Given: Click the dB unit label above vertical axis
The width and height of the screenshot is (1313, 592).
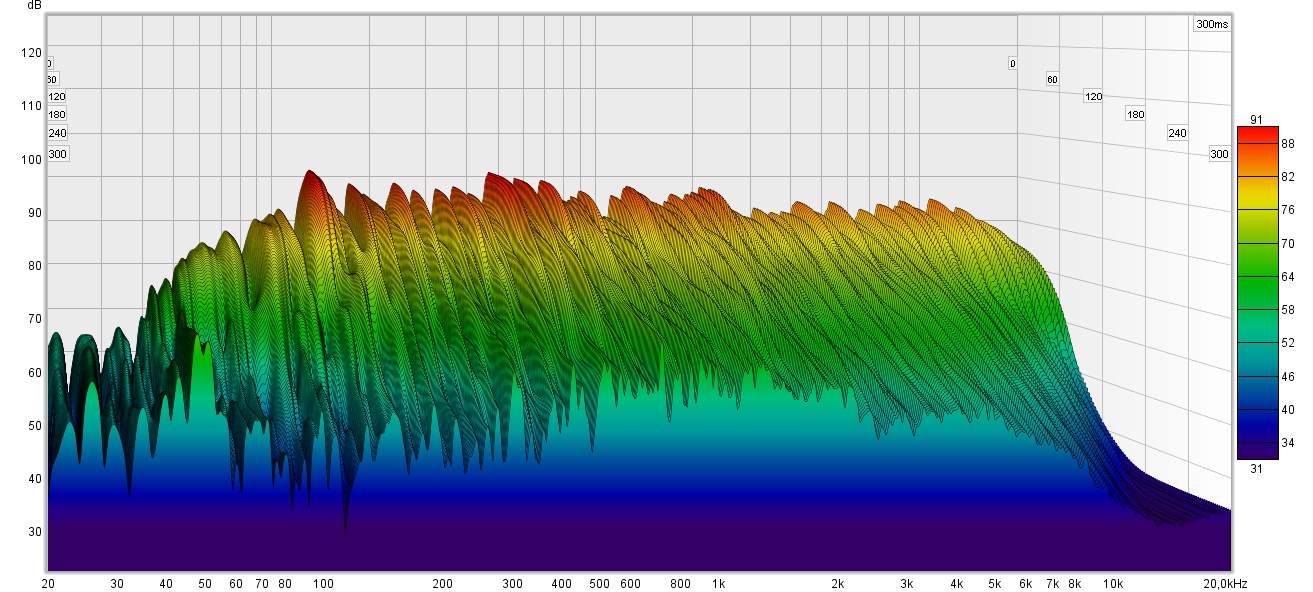Looking at the screenshot, I should (35, 5).
